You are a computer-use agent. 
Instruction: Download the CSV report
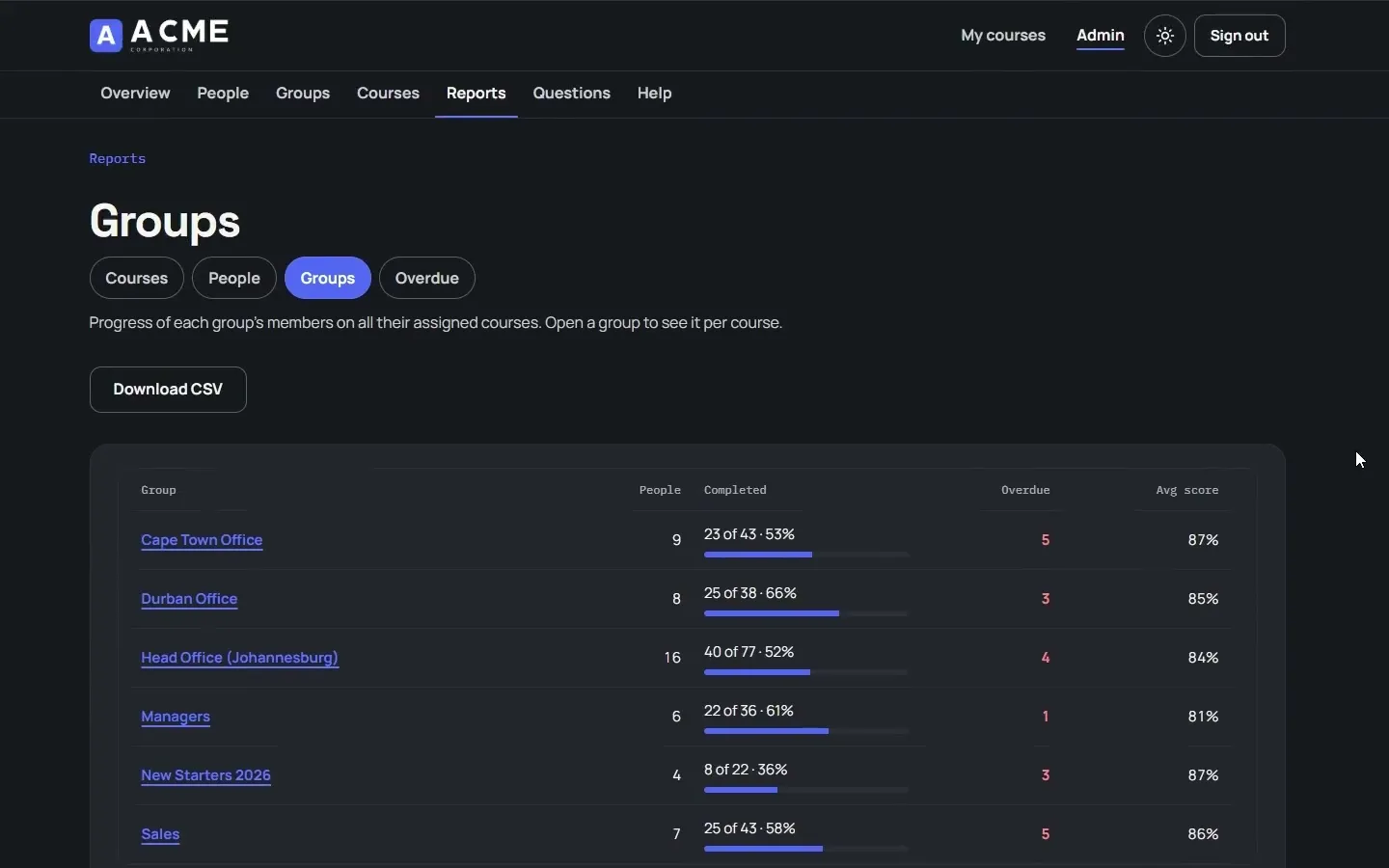(168, 390)
